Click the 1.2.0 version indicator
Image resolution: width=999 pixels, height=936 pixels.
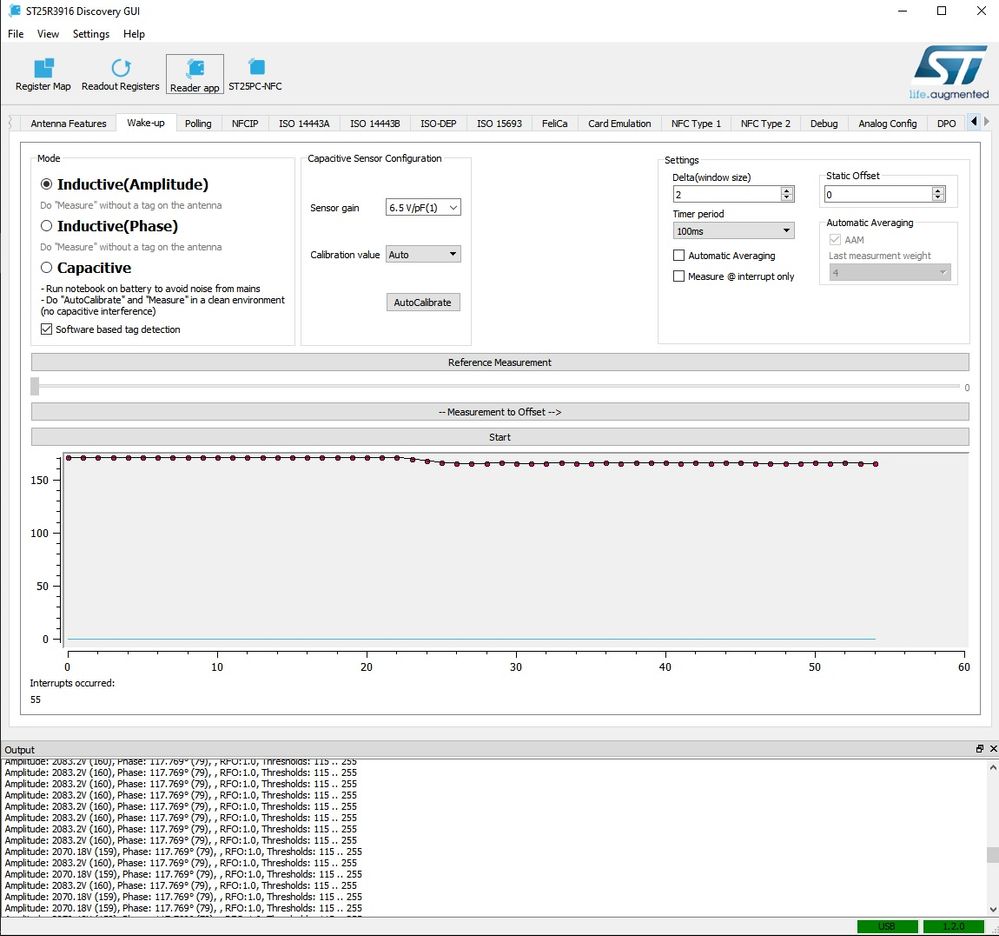click(x=953, y=926)
